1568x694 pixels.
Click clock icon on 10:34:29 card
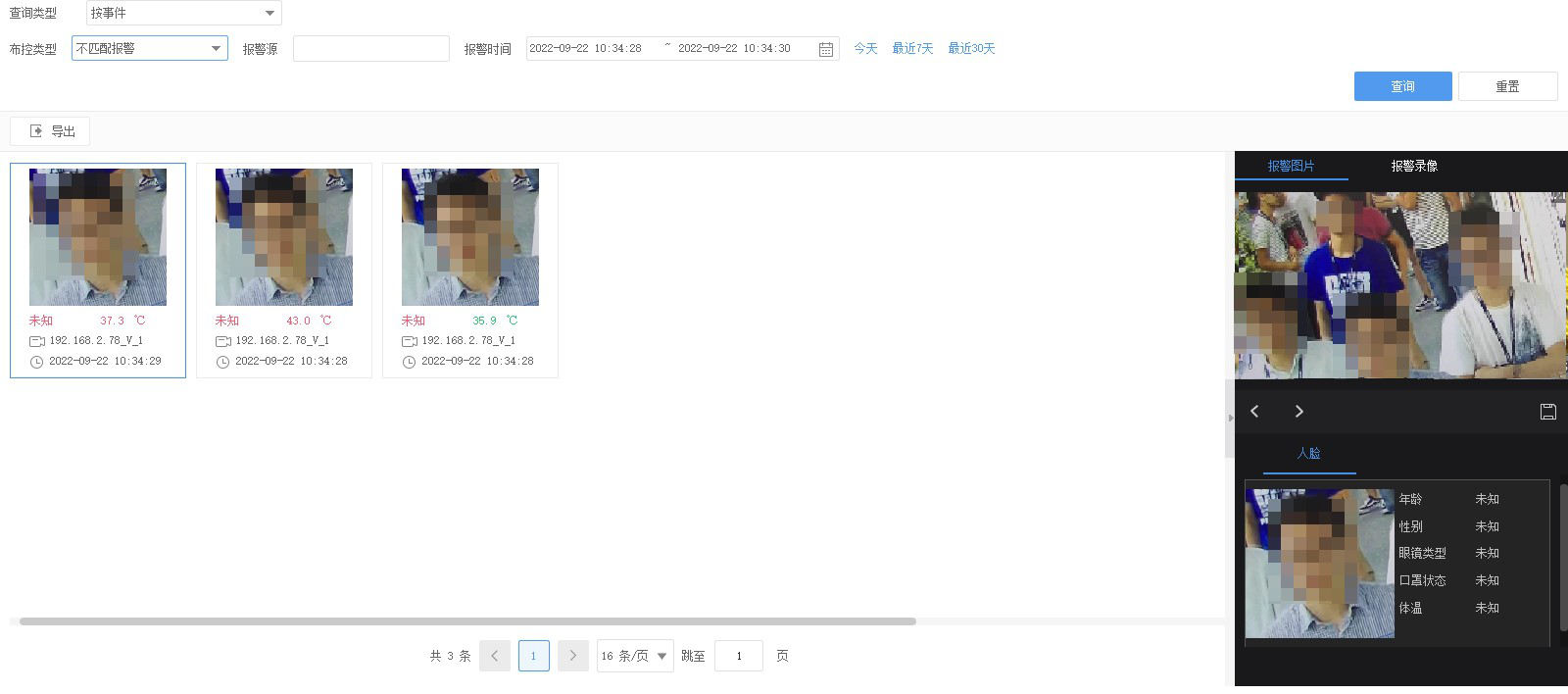point(36,362)
